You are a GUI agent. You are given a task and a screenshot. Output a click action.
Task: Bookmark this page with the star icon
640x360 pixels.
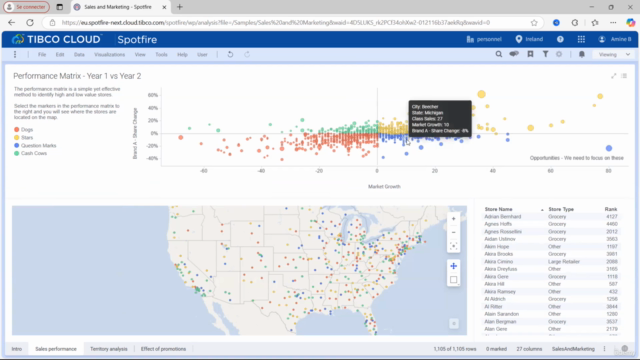(534, 22)
